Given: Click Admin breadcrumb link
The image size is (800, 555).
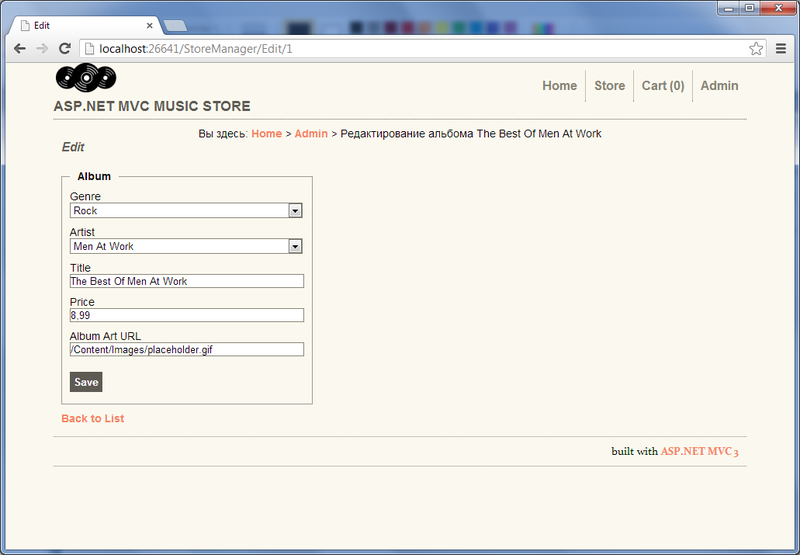Looking at the screenshot, I should pyautogui.click(x=311, y=134).
